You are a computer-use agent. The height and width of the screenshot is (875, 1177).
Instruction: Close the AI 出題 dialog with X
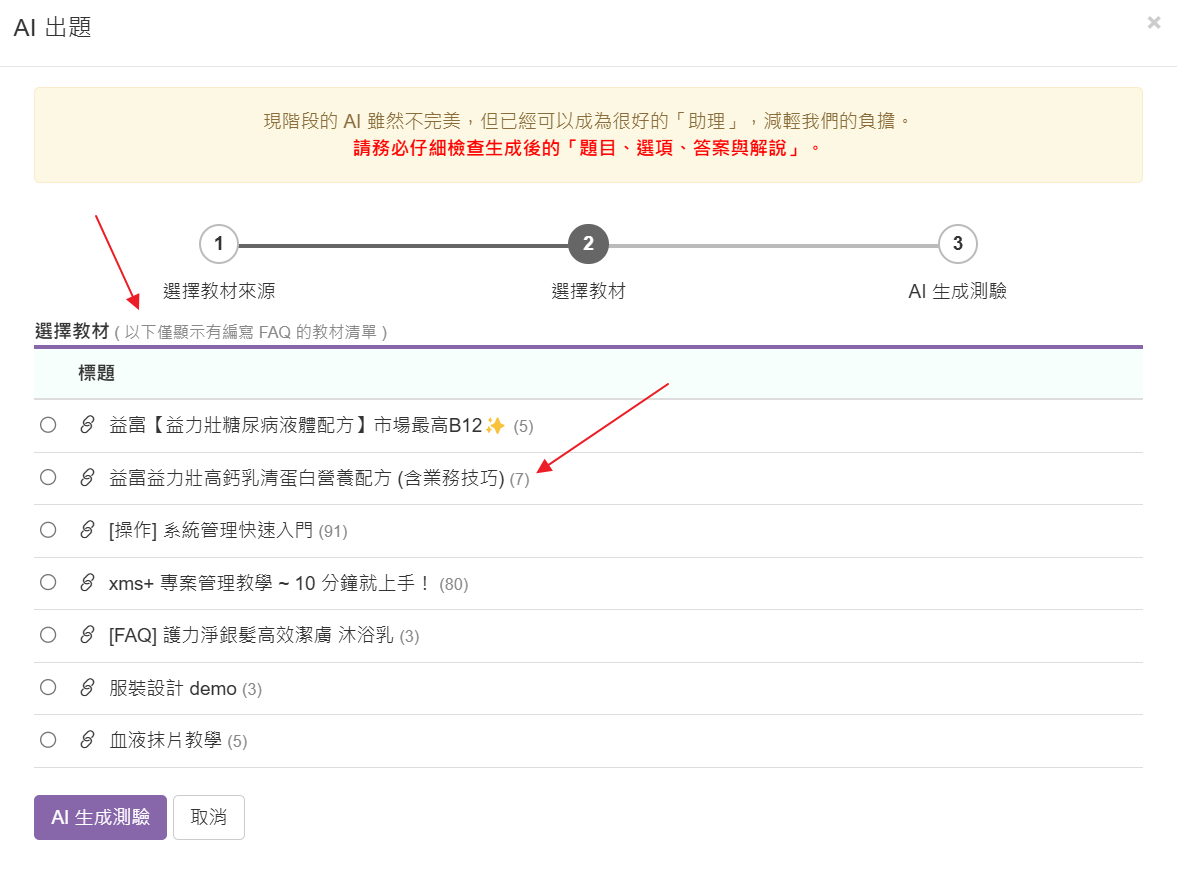point(1153,23)
